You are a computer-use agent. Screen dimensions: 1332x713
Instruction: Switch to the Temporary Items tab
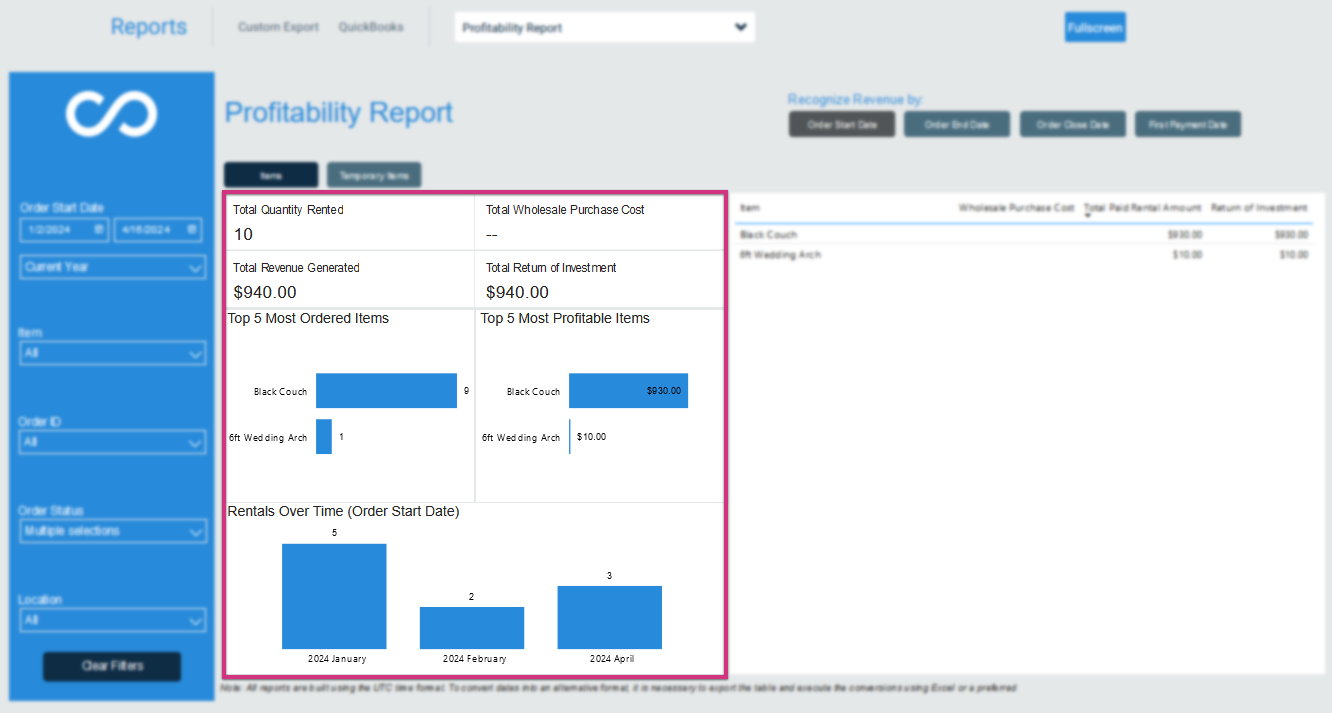point(374,175)
